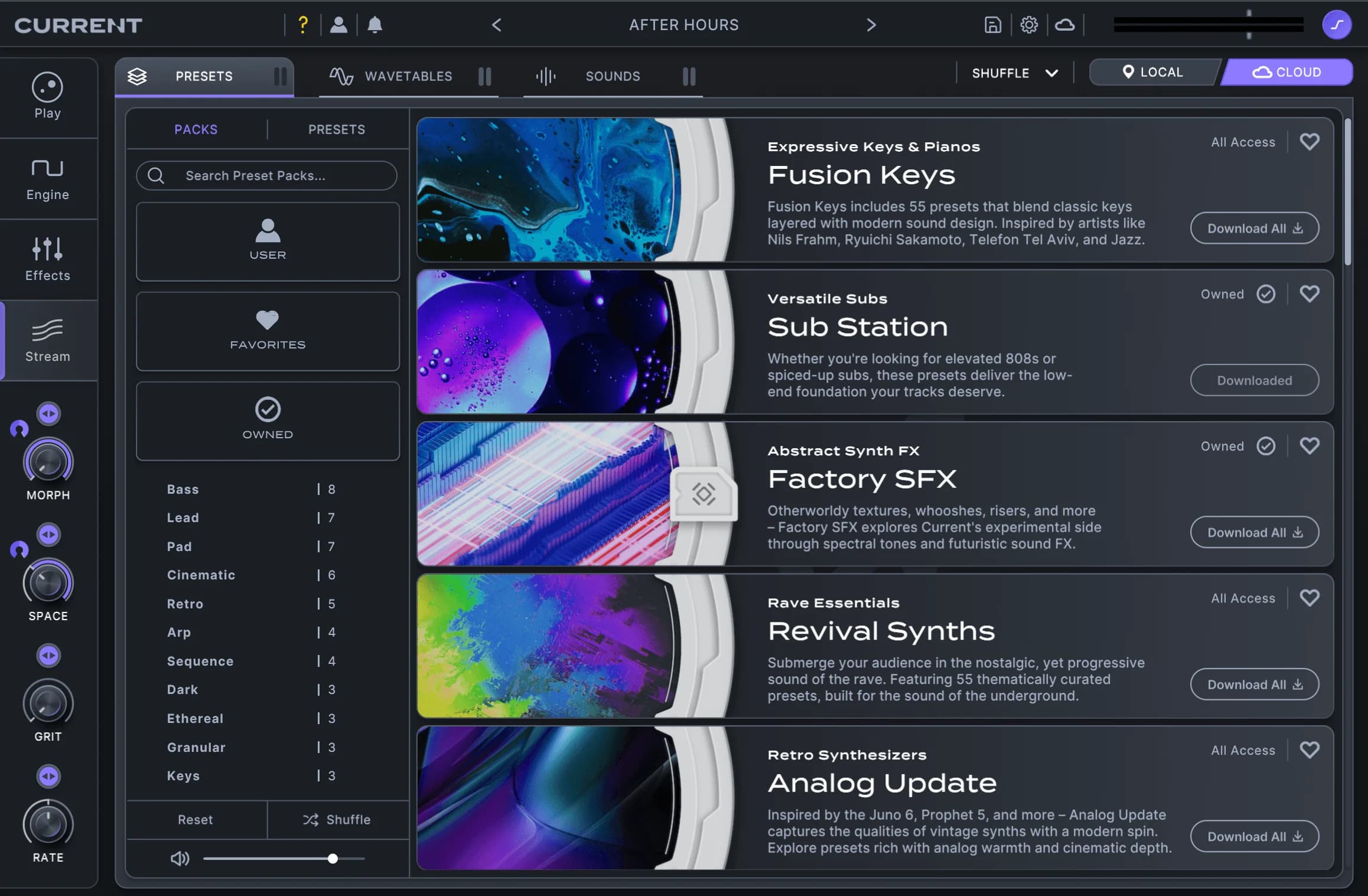Go to next preset arrow
1368x896 pixels.
[x=871, y=25]
